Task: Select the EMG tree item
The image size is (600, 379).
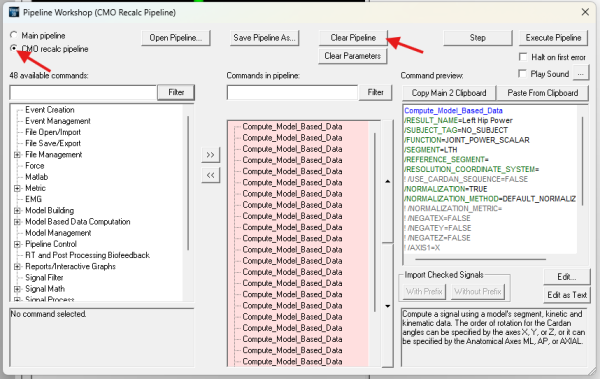Action: [33, 199]
